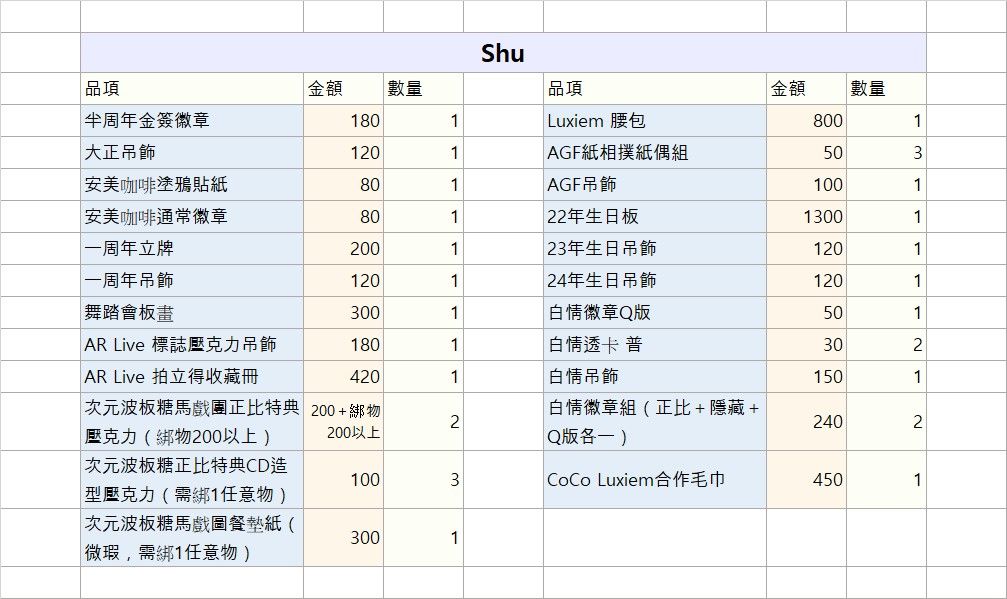Select the '200 + 綁物200以上' price cell
The image size is (1007, 599).
click(x=343, y=421)
